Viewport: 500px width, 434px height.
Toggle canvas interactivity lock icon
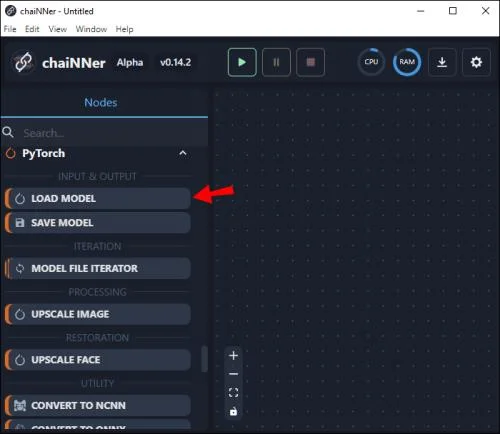click(x=233, y=412)
